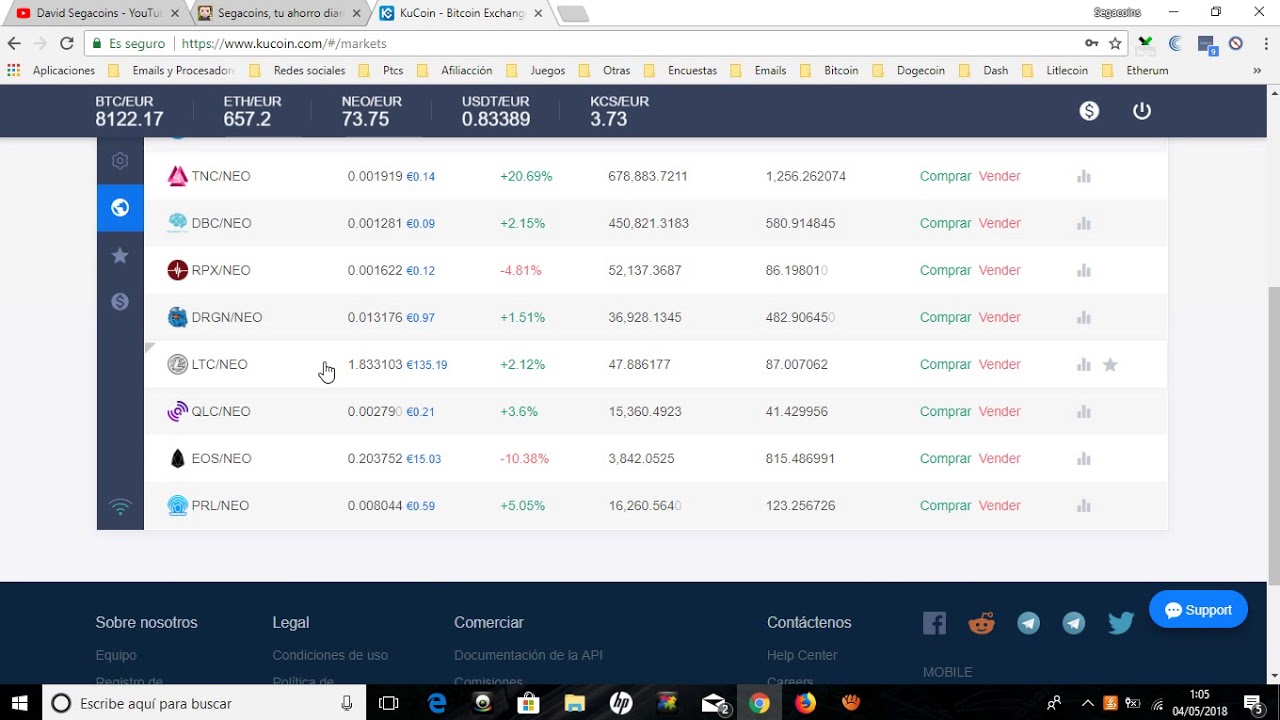Image resolution: width=1280 pixels, height=720 pixels.
Task: Open Firefox from the taskbar
Action: coord(805,703)
